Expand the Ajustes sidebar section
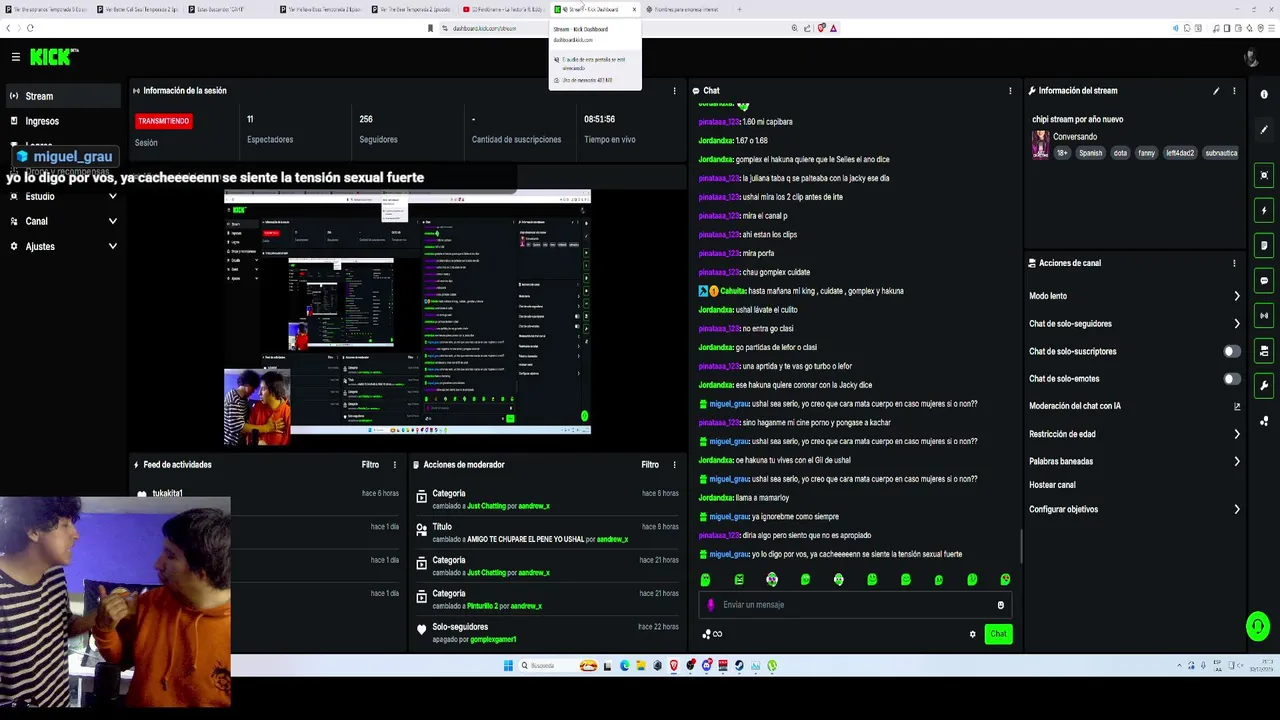The width and height of the screenshot is (1280, 720). [62, 246]
